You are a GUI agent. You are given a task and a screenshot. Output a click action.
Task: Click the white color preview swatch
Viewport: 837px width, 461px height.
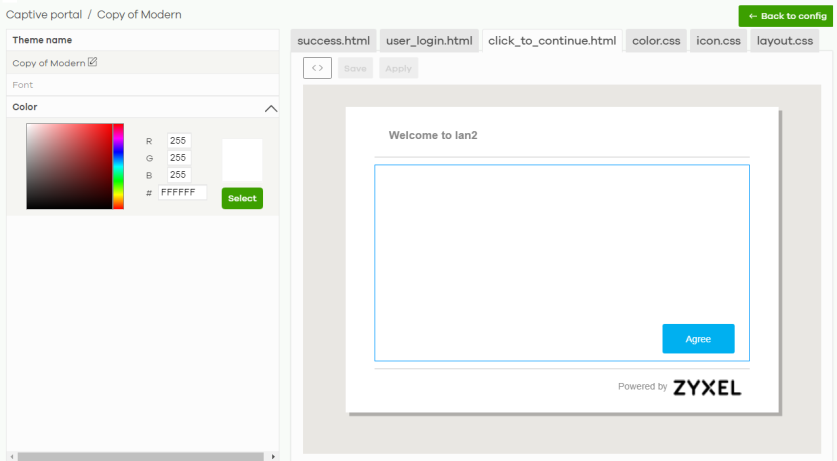(x=242, y=160)
